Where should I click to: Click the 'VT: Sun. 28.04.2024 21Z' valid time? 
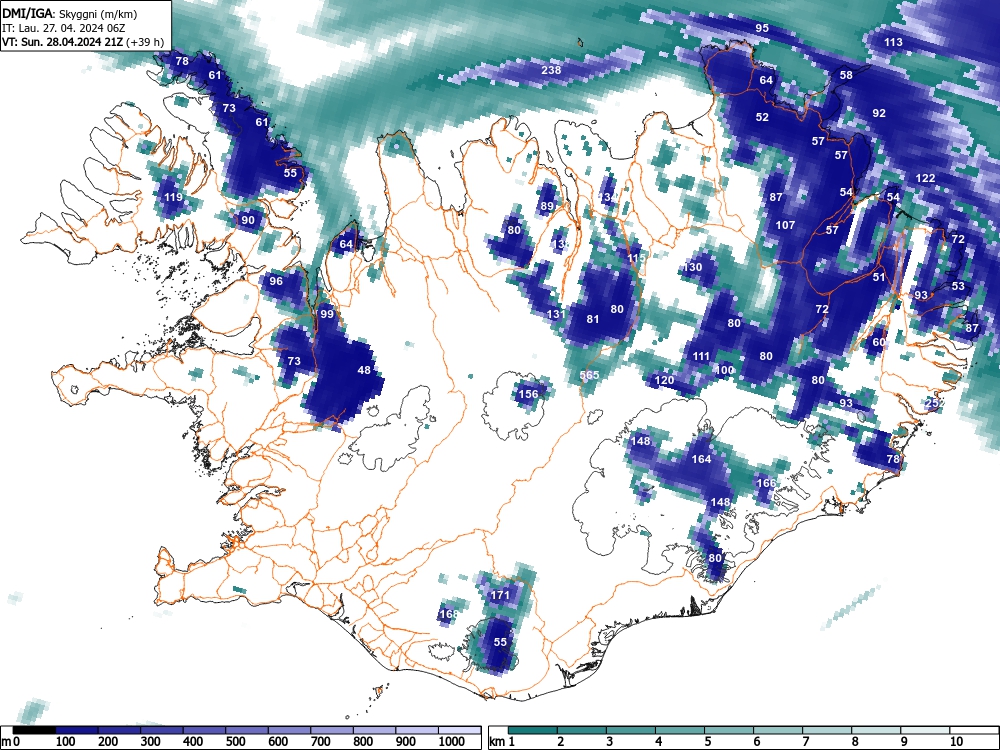pyautogui.click(x=62, y=43)
